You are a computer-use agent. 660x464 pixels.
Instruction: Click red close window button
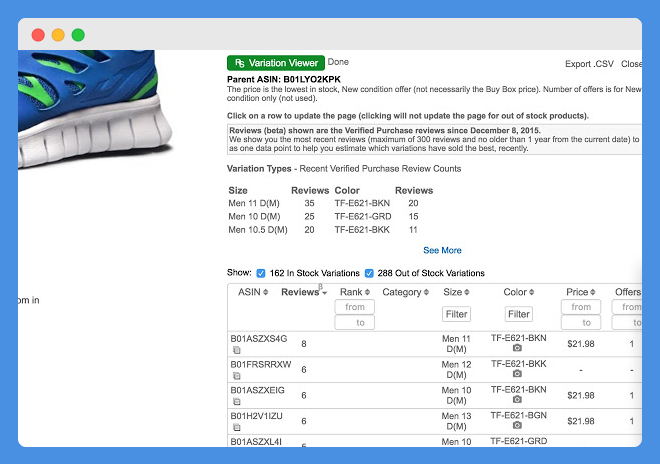38,35
